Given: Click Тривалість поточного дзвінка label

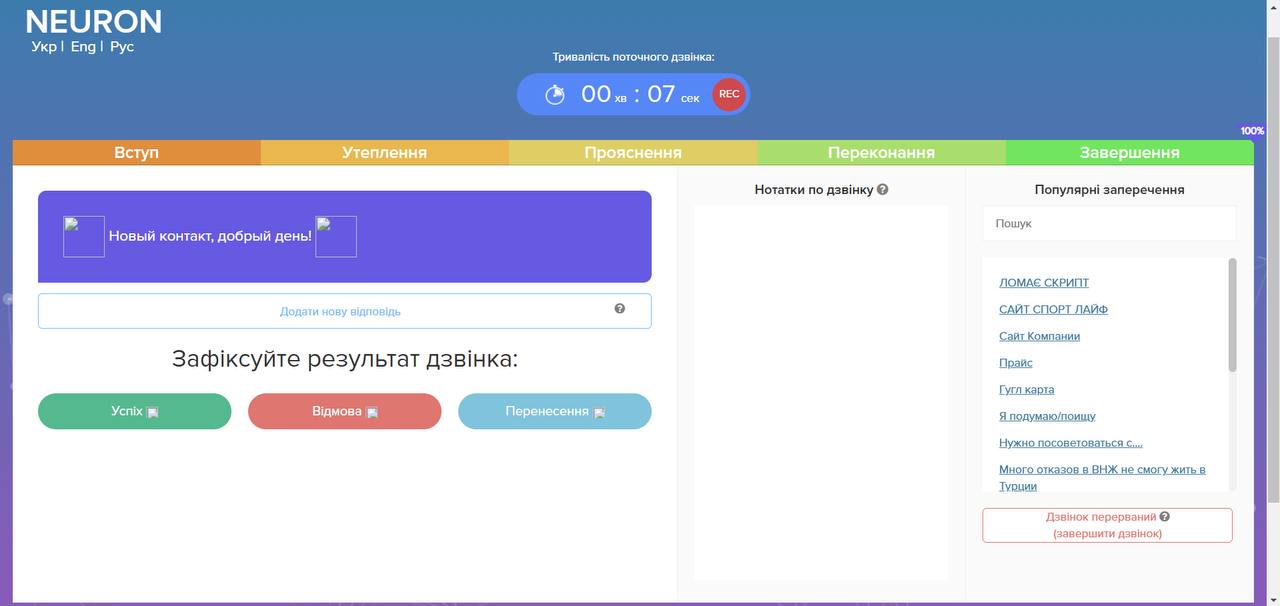Looking at the screenshot, I should pos(633,57).
